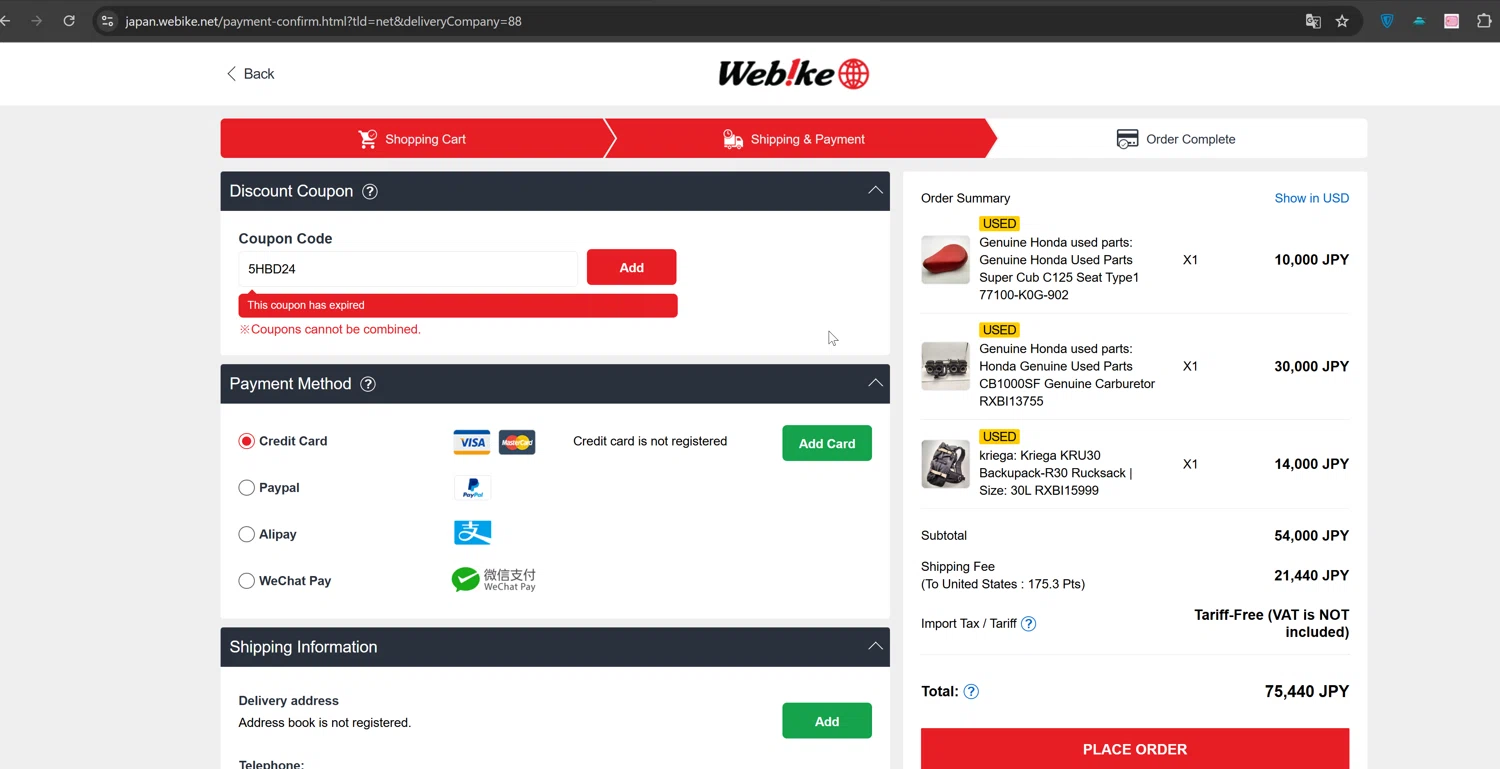This screenshot has height=769, width=1500.
Task: Click the Total help question icon
Action: pos(971,691)
